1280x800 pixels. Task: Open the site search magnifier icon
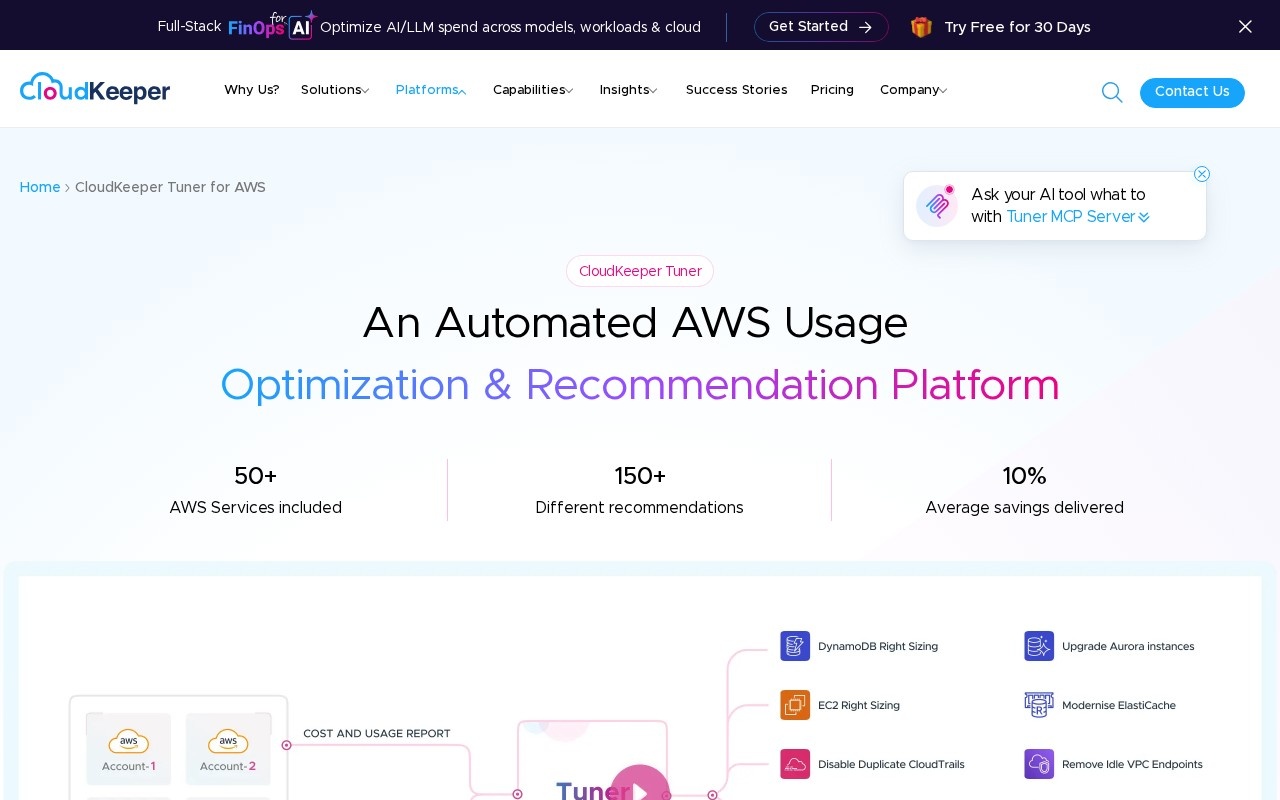coord(1112,93)
